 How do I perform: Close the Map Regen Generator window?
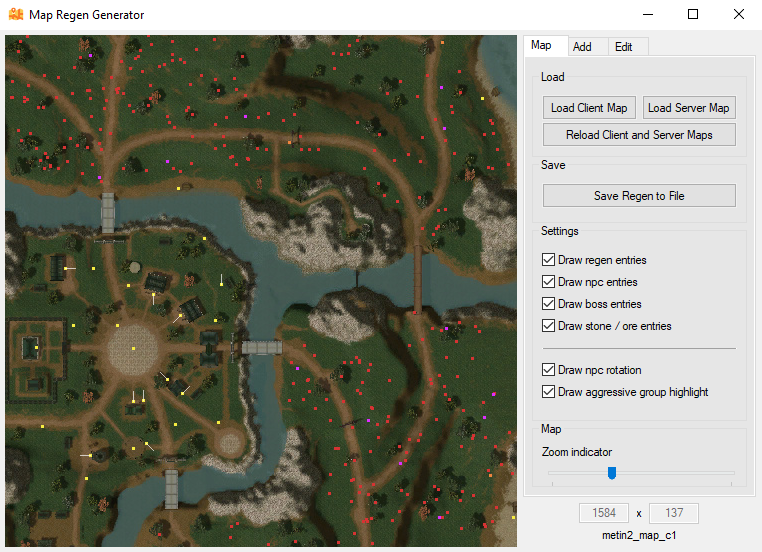738,15
